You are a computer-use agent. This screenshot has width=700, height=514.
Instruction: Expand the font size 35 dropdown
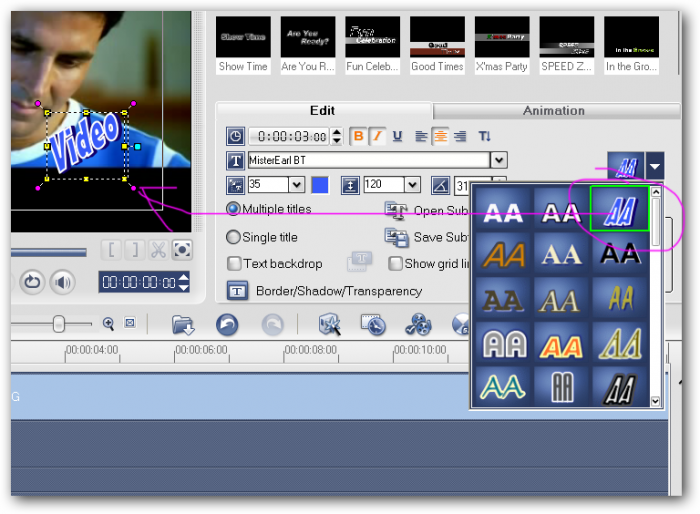[x=296, y=184]
